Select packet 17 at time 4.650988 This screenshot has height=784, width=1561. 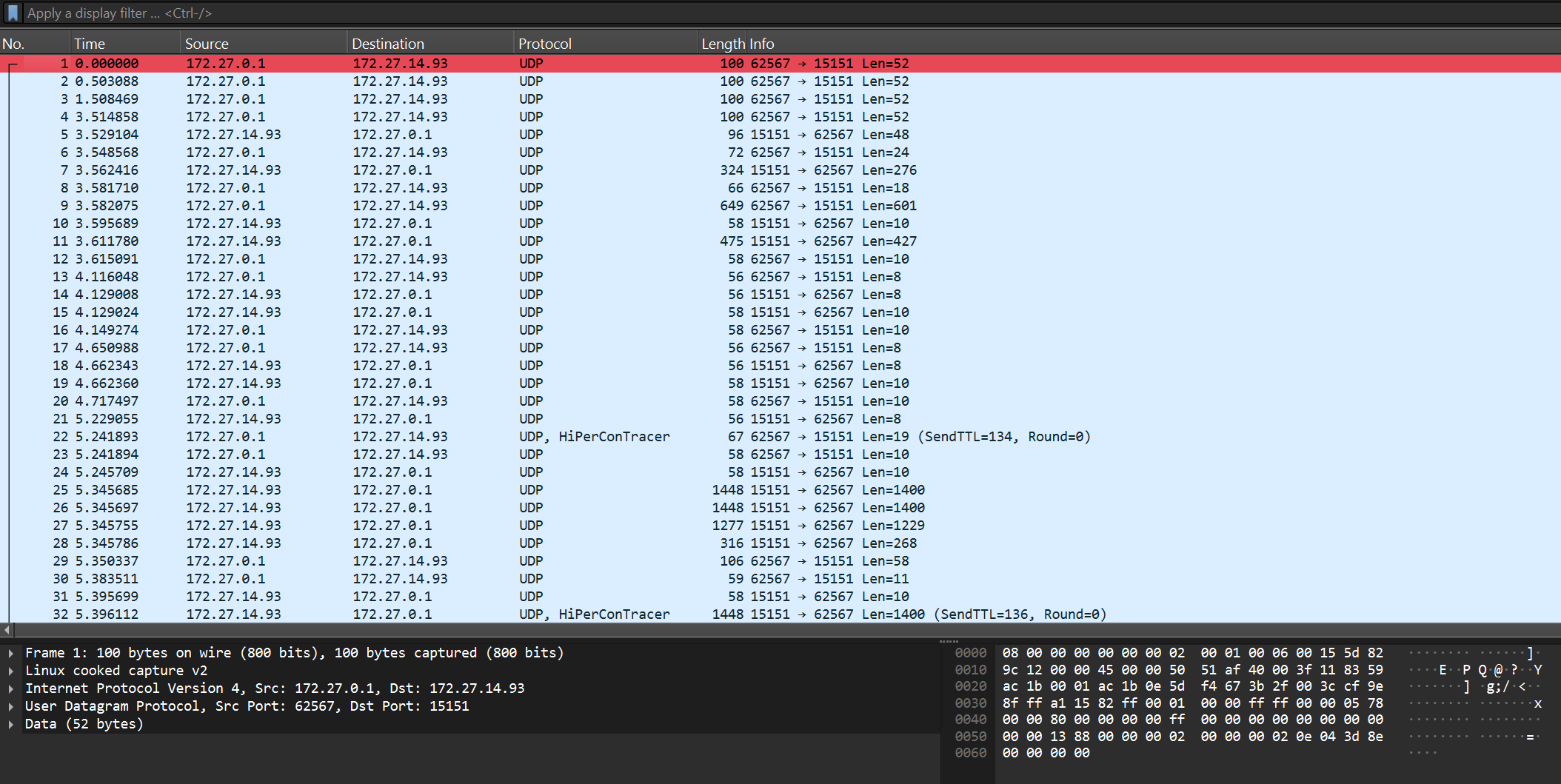tap(780, 348)
